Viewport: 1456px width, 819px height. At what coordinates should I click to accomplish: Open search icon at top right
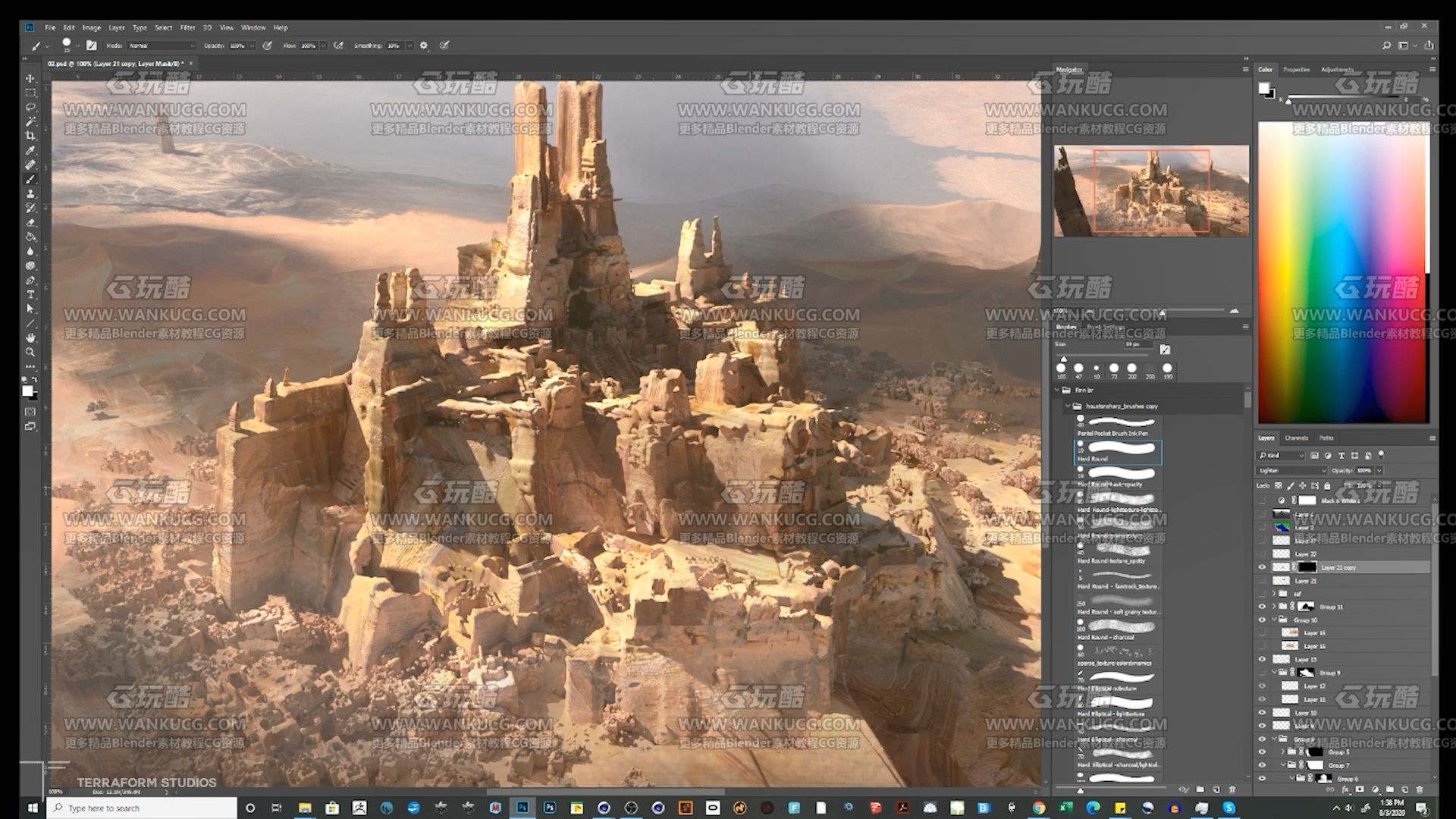point(1387,45)
